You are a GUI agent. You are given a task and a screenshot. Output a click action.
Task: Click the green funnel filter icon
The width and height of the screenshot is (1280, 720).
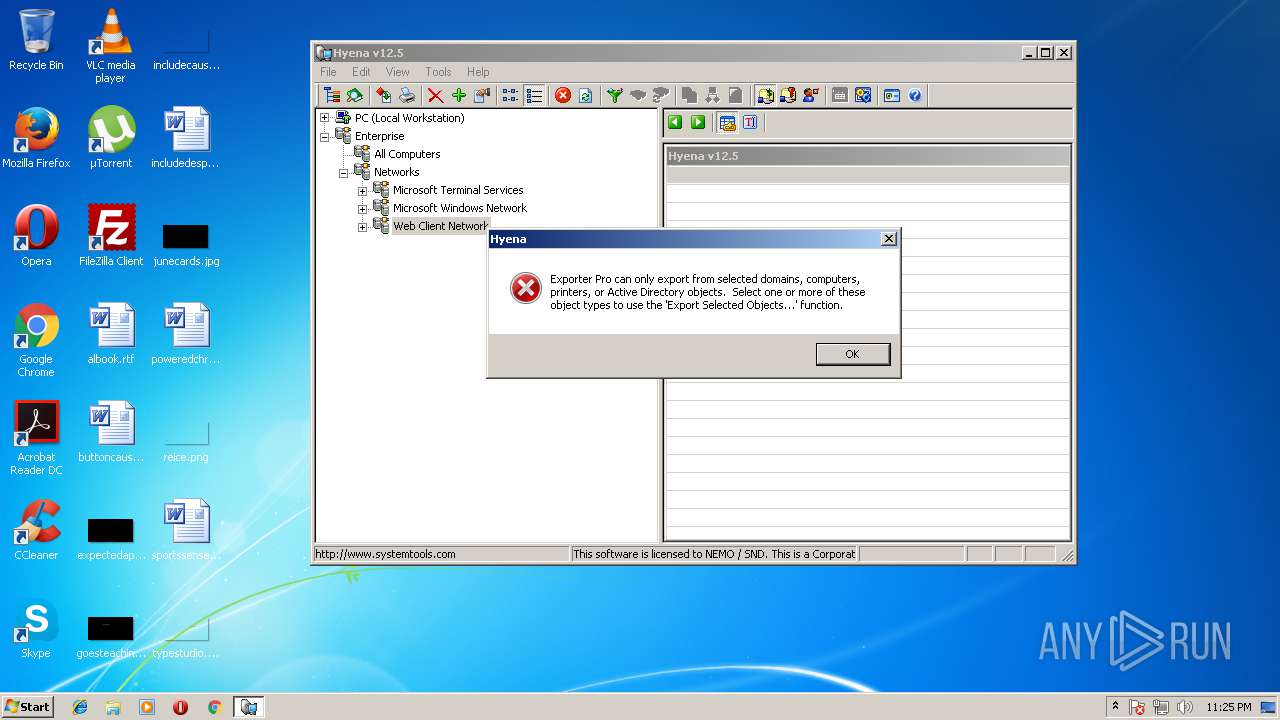tap(615, 96)
